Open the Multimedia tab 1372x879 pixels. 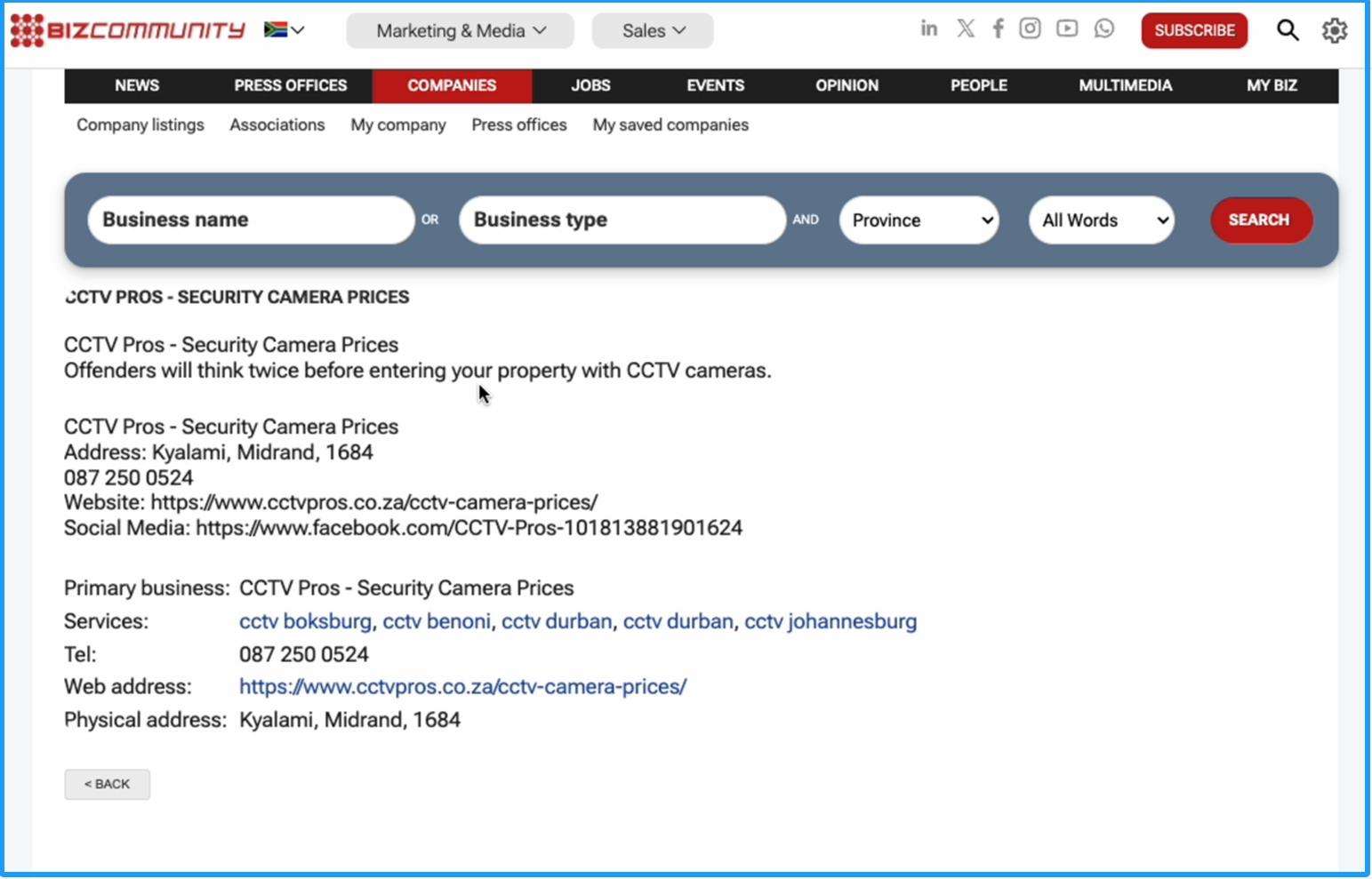coord(1125,85)
